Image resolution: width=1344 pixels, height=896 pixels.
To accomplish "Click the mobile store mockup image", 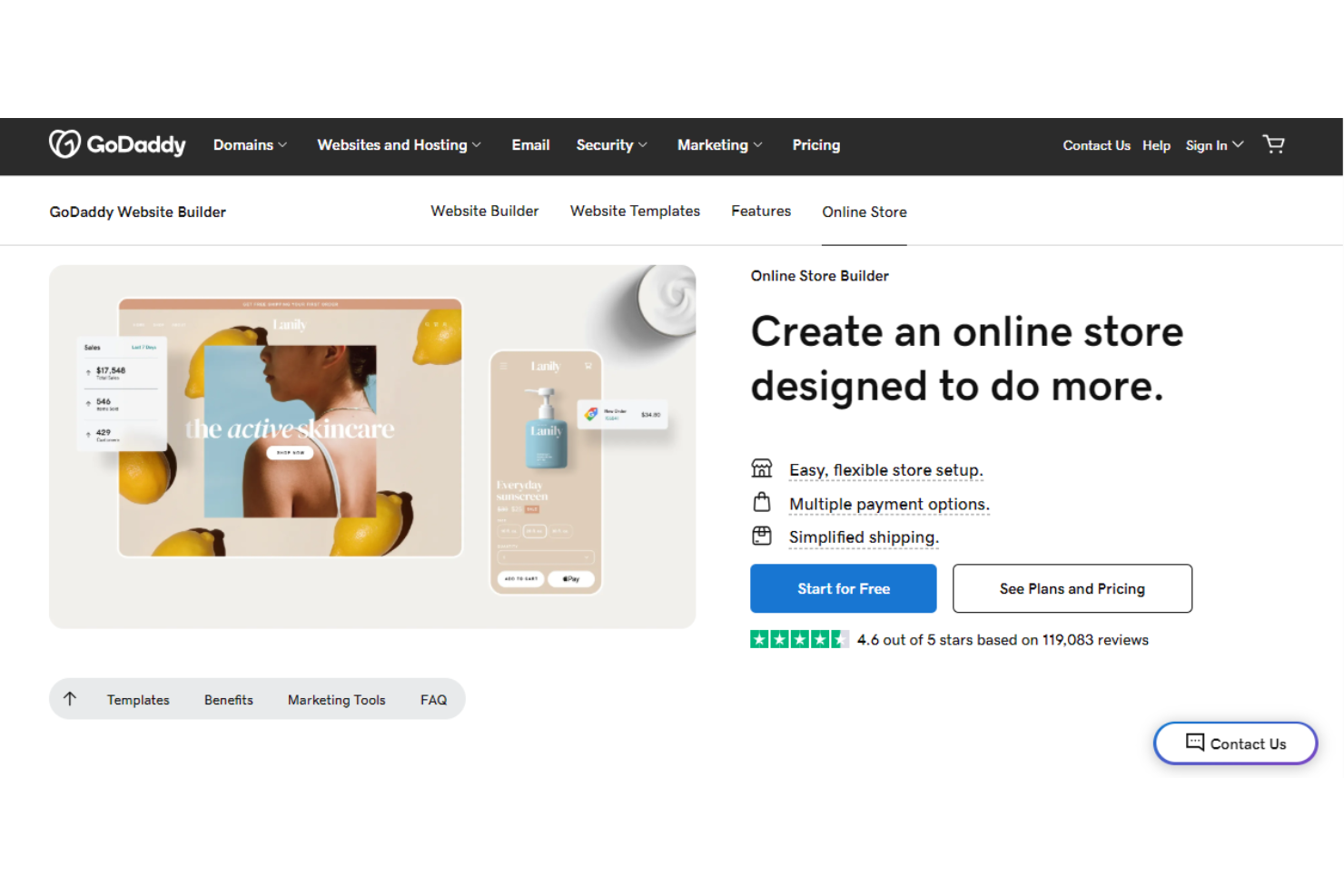I will tap(546, 472).
